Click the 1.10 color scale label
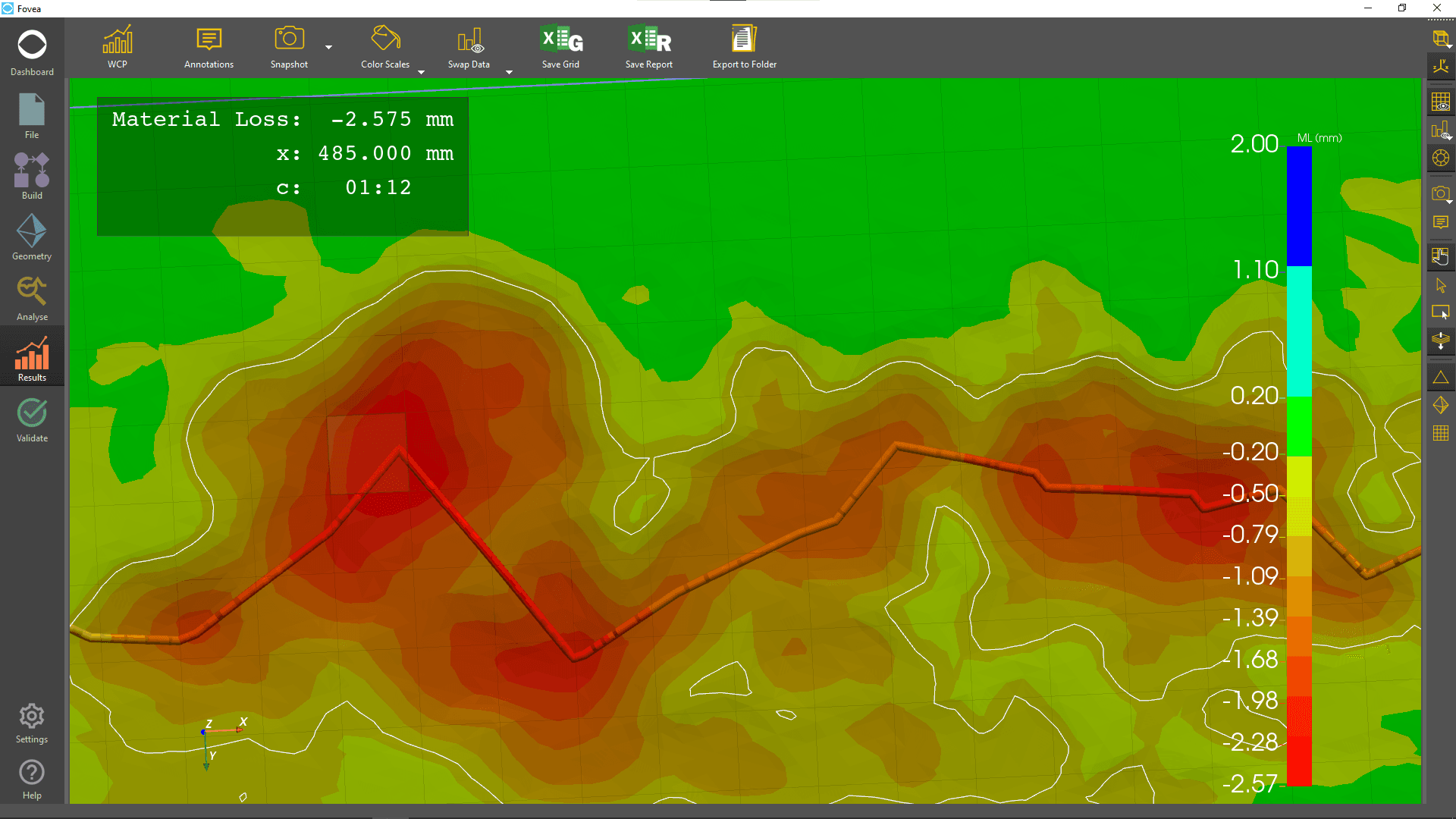 [1256, 269]
